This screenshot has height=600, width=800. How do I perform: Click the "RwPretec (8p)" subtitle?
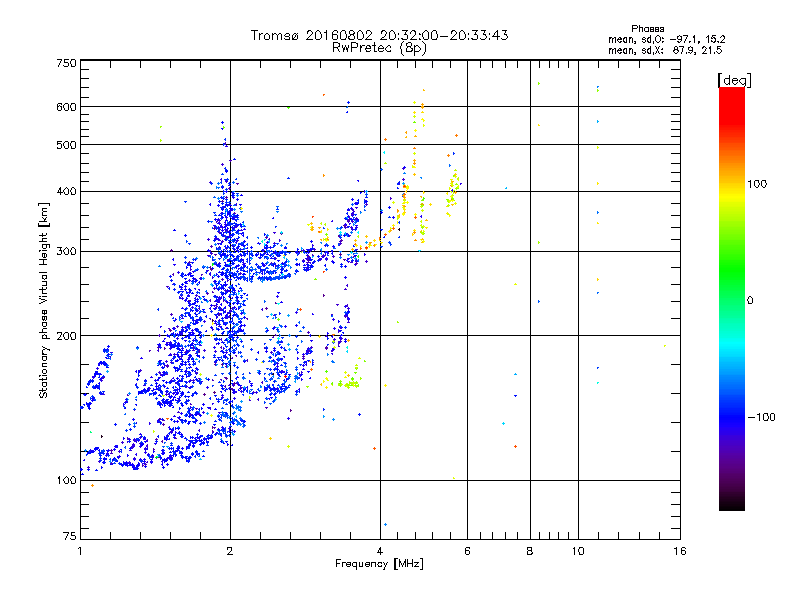click(379, 48)
